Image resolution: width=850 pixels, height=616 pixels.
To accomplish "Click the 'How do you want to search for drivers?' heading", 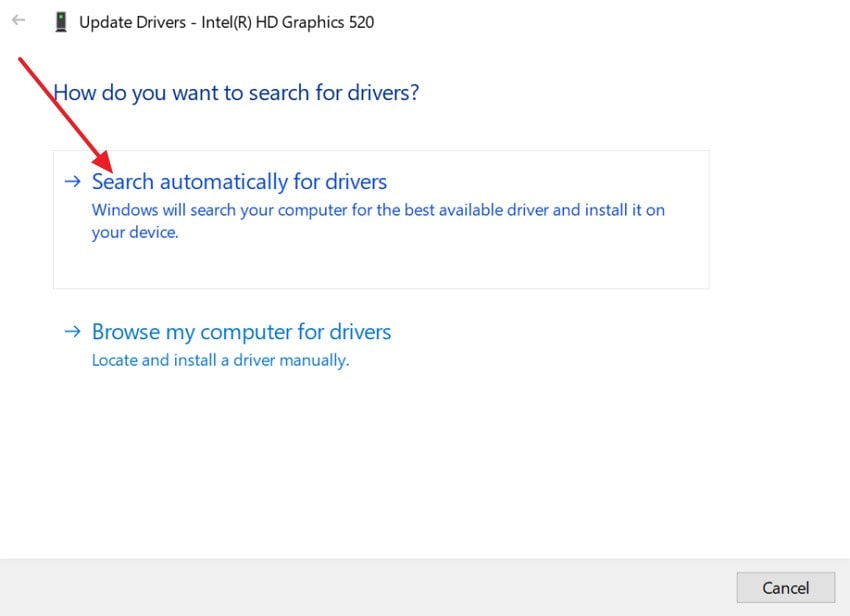I will tap(236, 93).
